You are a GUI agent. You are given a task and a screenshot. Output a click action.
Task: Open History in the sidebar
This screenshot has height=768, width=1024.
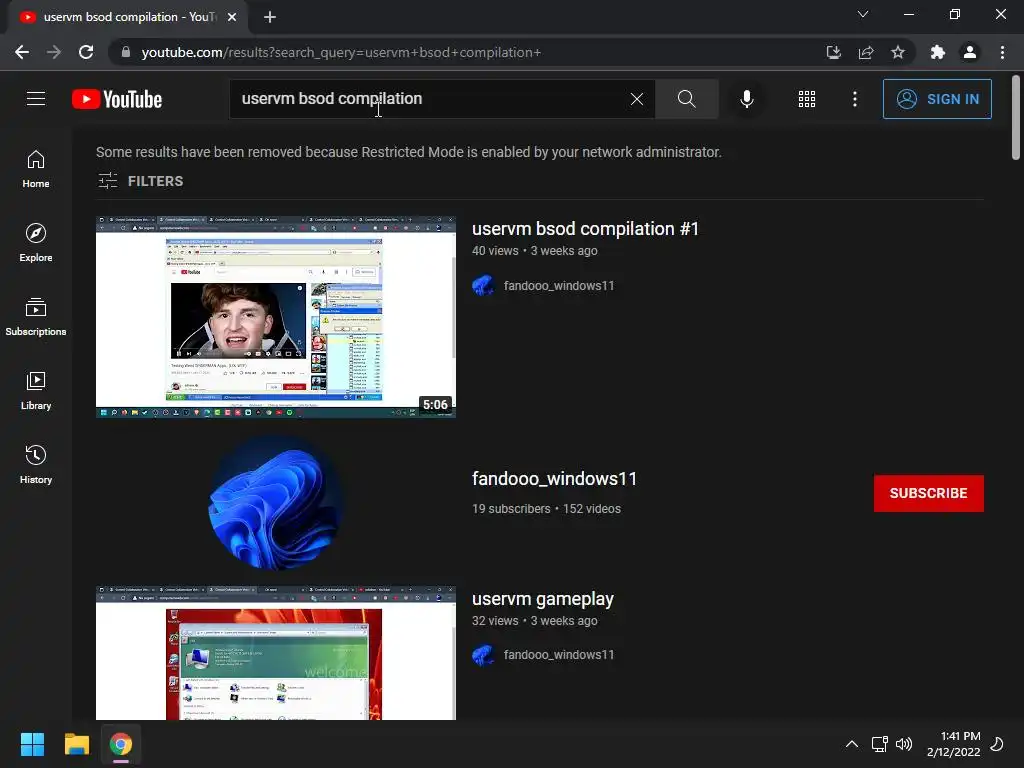[x=36, y=464]
